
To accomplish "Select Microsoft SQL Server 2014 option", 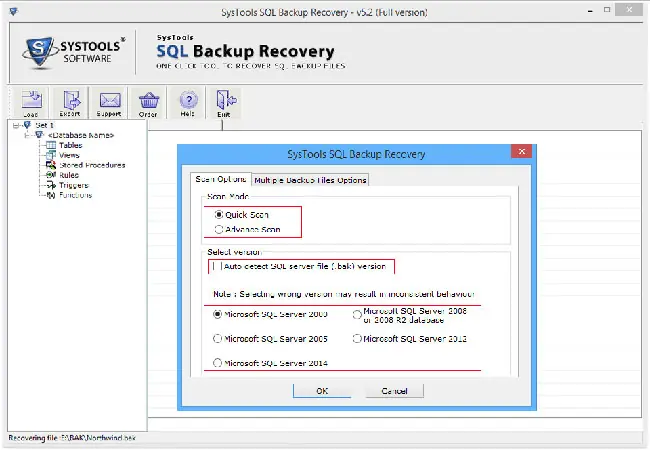I will point(217,363).
